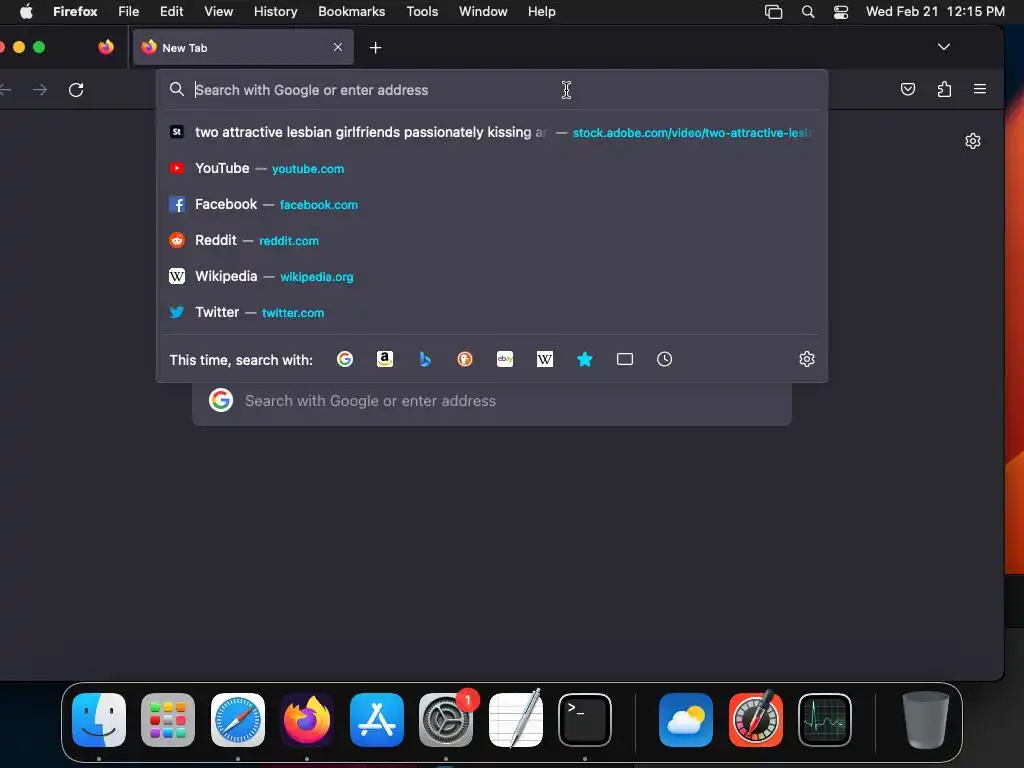The height and width of the screenshot is (768, 1024).
Task: Search bookmarks using the star icon
Action: click(584, 359)
